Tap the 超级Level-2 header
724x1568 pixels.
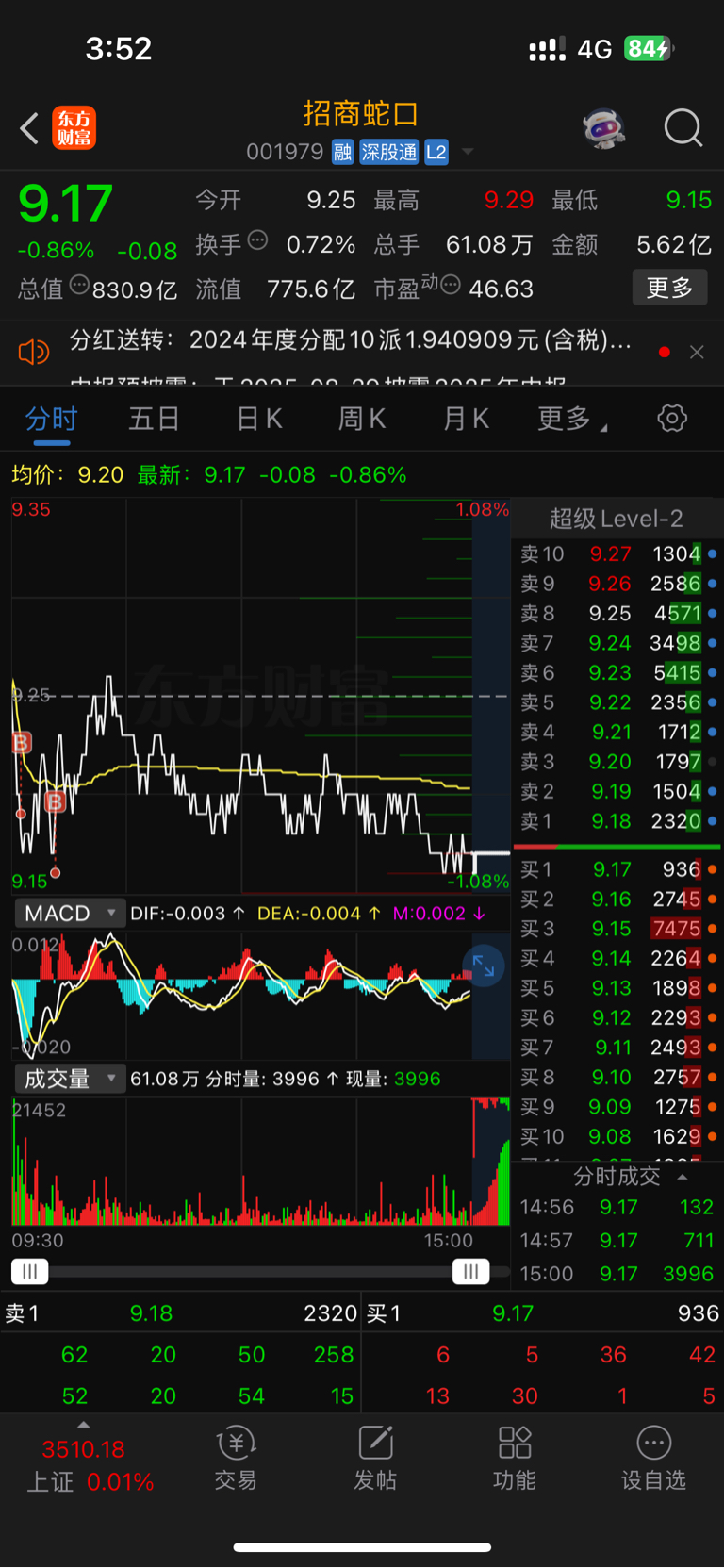point(617,519)
